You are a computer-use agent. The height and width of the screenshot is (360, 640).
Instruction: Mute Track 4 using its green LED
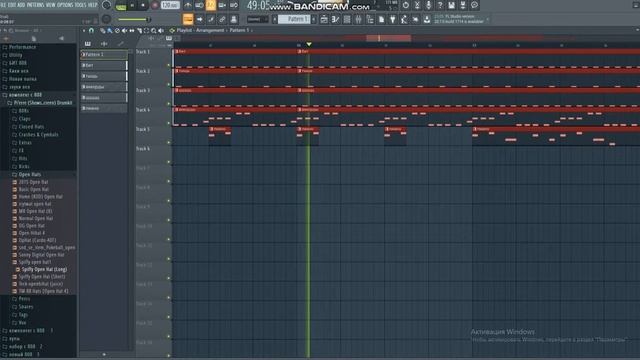169,123
